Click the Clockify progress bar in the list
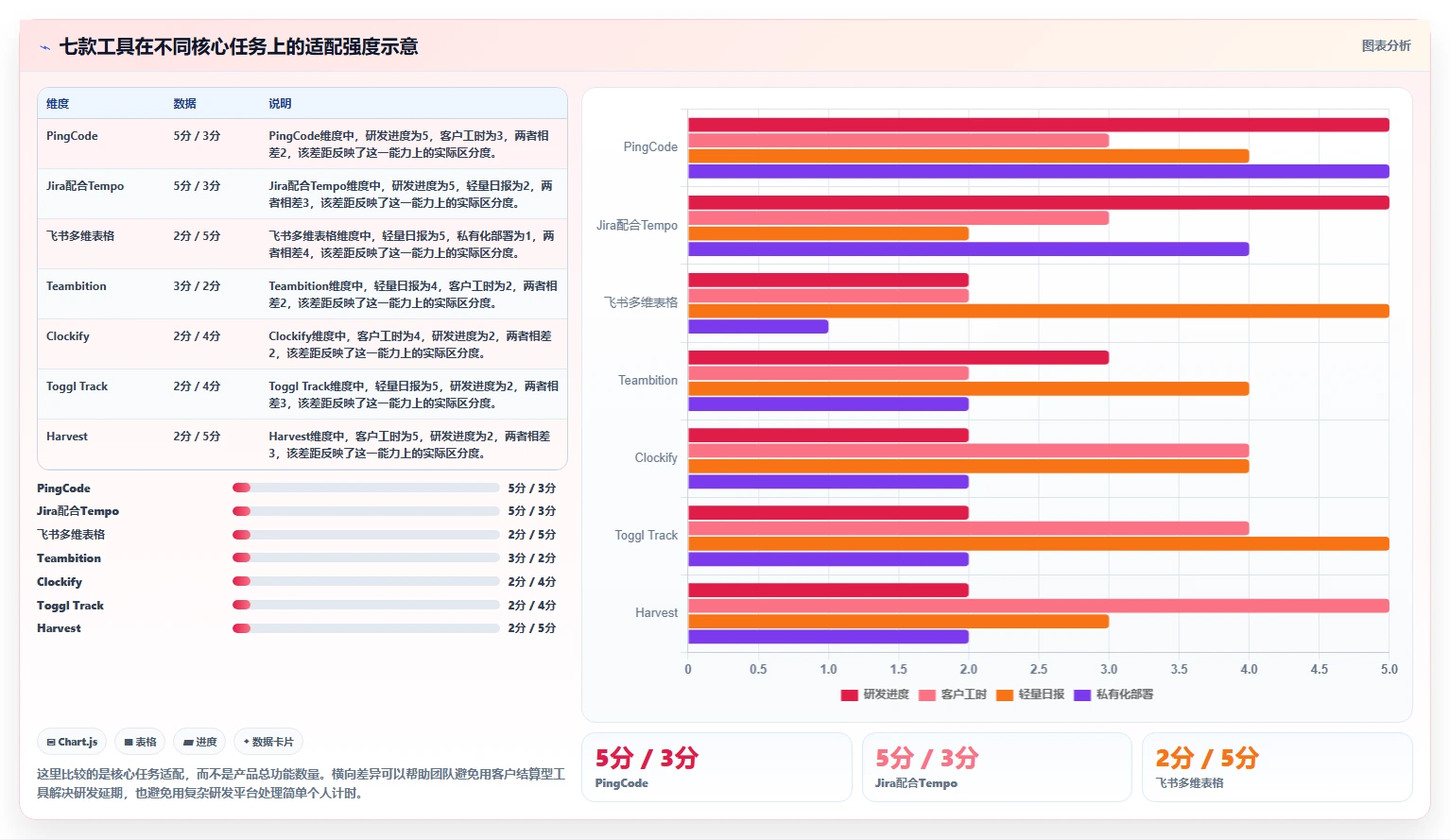Image resolution: width=1450 pixels, height=840 pixels. tap(366, 581)
